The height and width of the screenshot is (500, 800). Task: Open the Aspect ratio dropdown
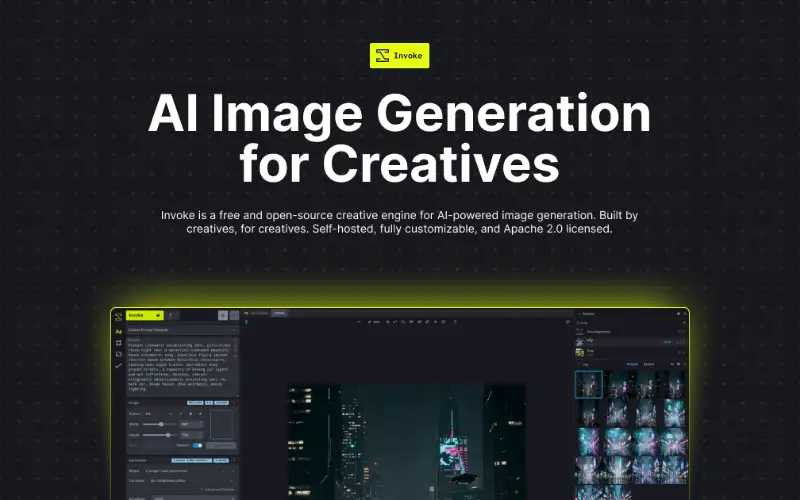click(x=159, y=414)
